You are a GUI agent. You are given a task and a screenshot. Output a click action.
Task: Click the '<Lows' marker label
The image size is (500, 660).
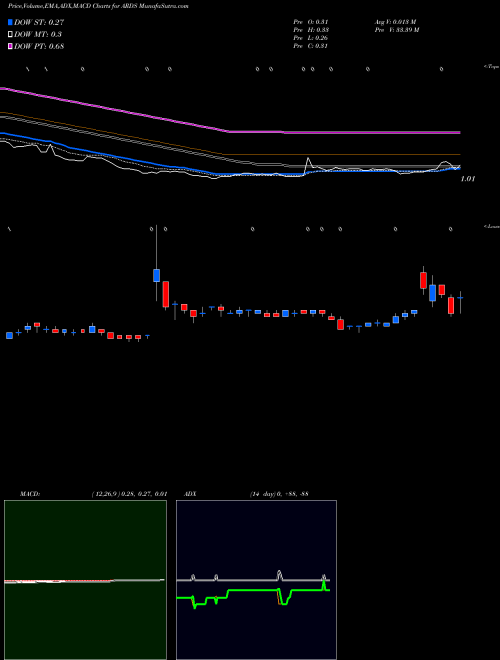click(x=492, y=226)
